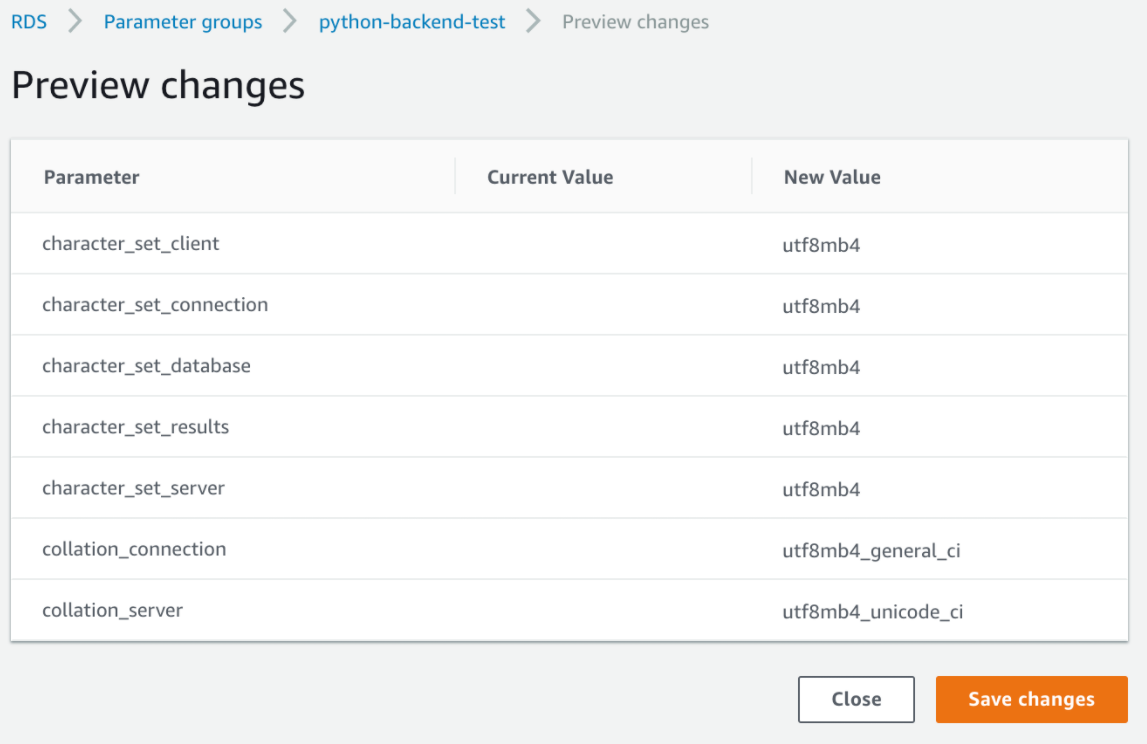This screenshot has height=744, width=1147.
Task: Select the character_set_server parameter name
Action: 133,488
